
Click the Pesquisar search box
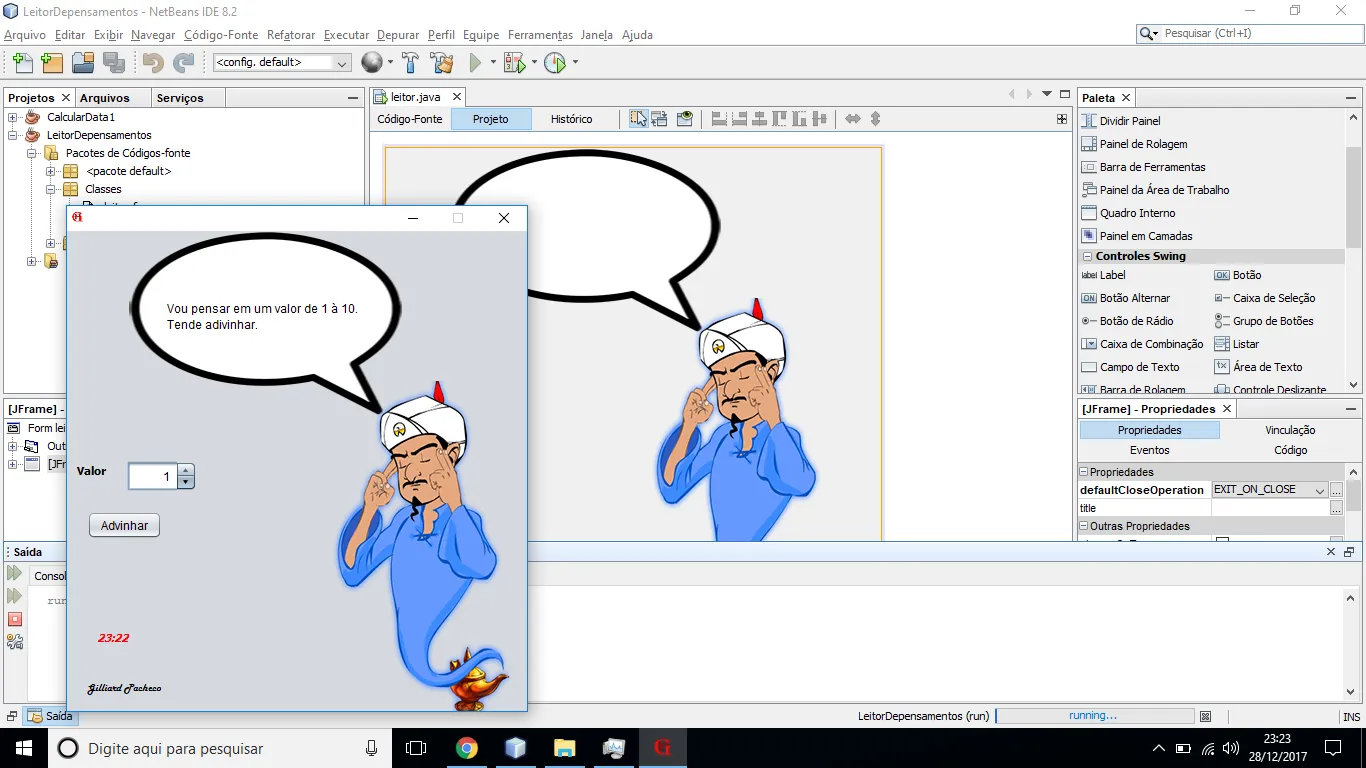coord(1248,33)
